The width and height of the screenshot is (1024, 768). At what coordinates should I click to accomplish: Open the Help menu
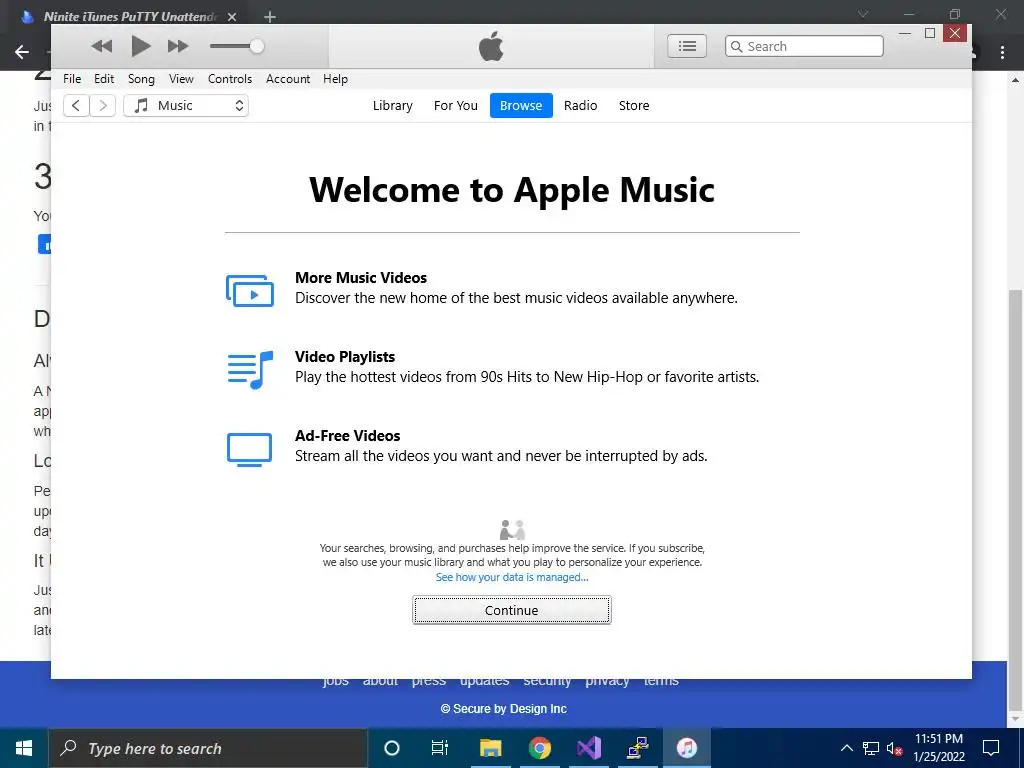(335, 79)
